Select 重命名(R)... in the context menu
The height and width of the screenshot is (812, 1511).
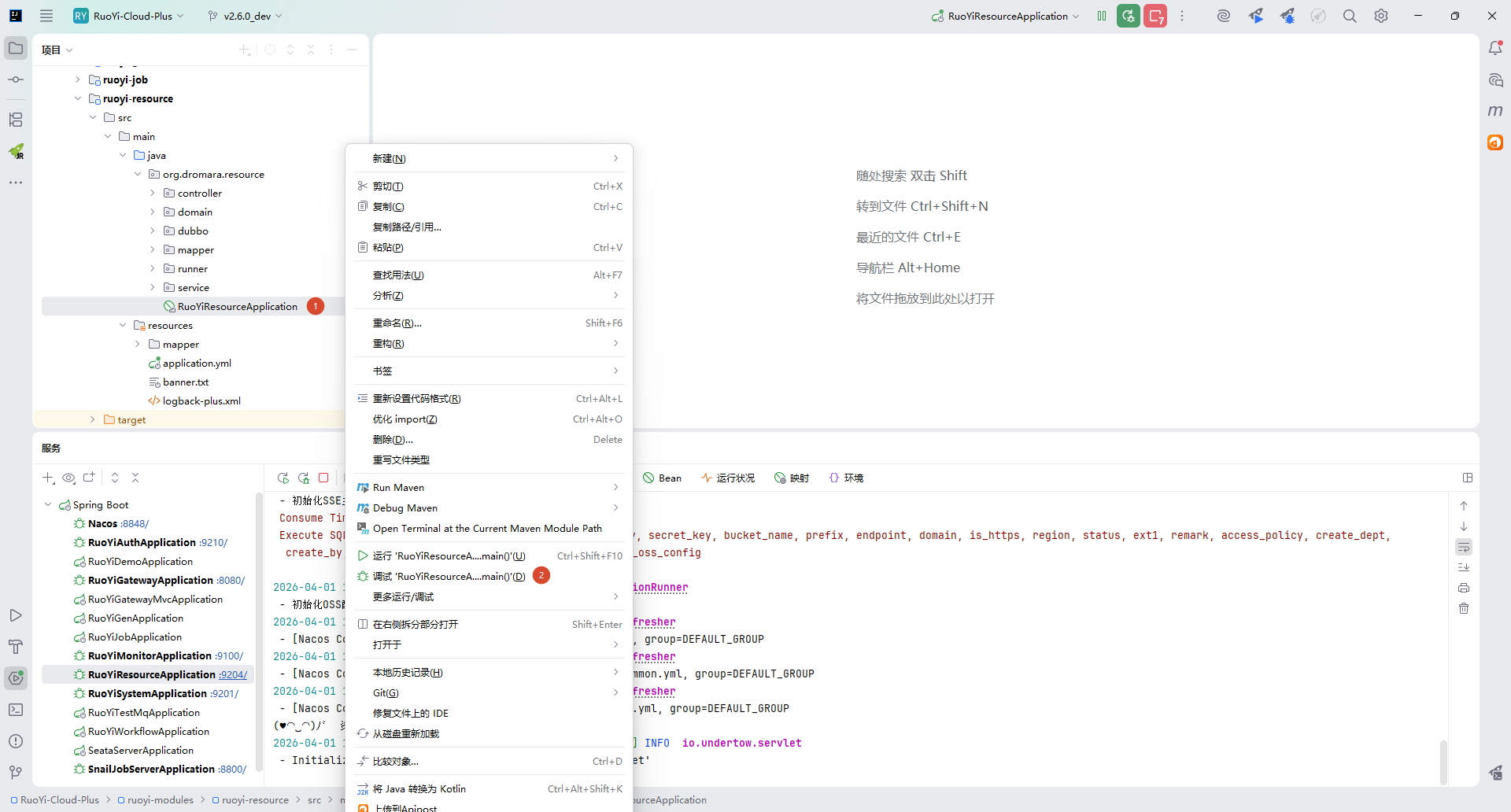point(397,323)
